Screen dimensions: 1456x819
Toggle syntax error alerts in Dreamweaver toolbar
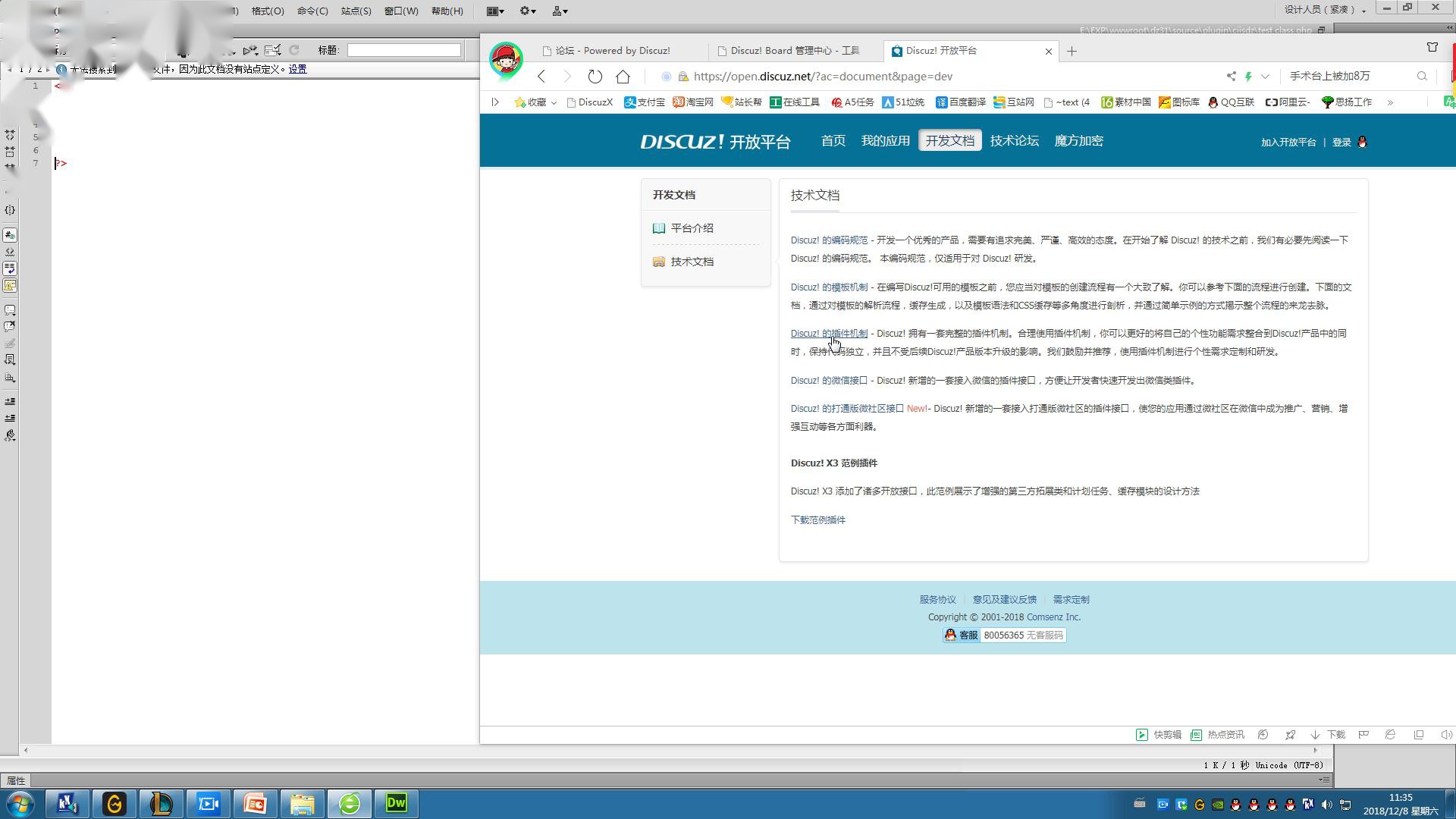(x=10, y=285)
